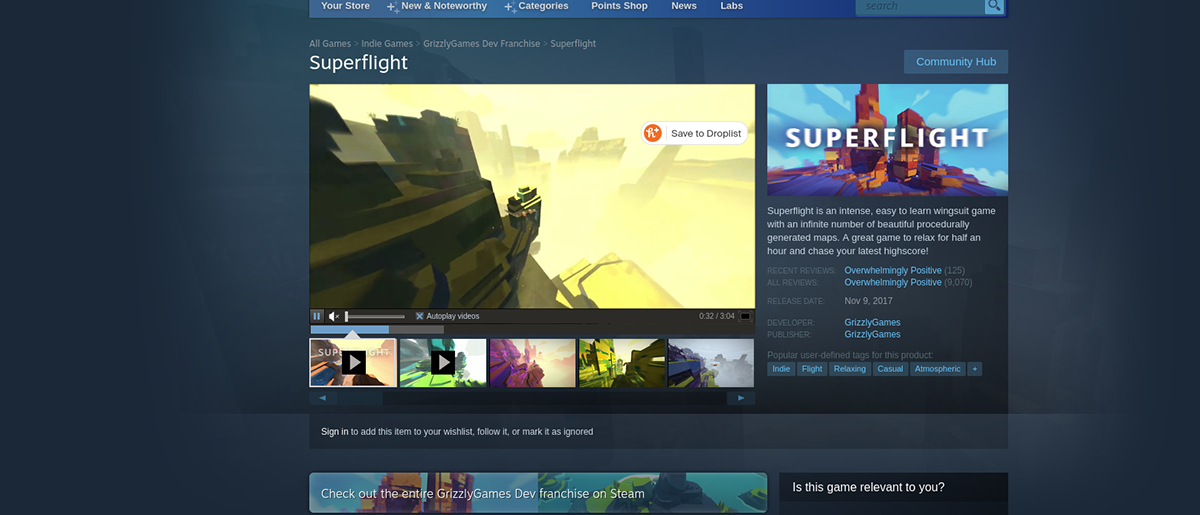The height and width of the screenshot is (515, 1200).
Task: Expand more tags with plus button
Action: point(975,369)
